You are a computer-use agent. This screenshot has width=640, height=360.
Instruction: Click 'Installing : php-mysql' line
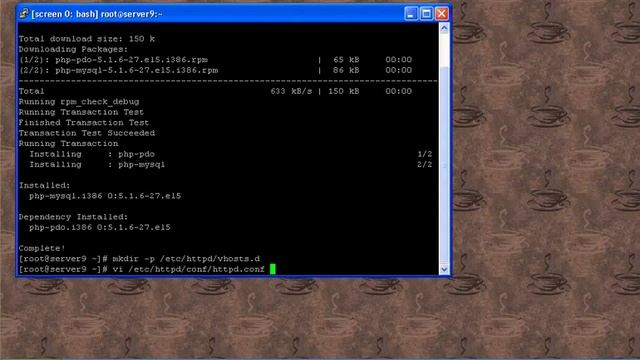coord(97,164)
